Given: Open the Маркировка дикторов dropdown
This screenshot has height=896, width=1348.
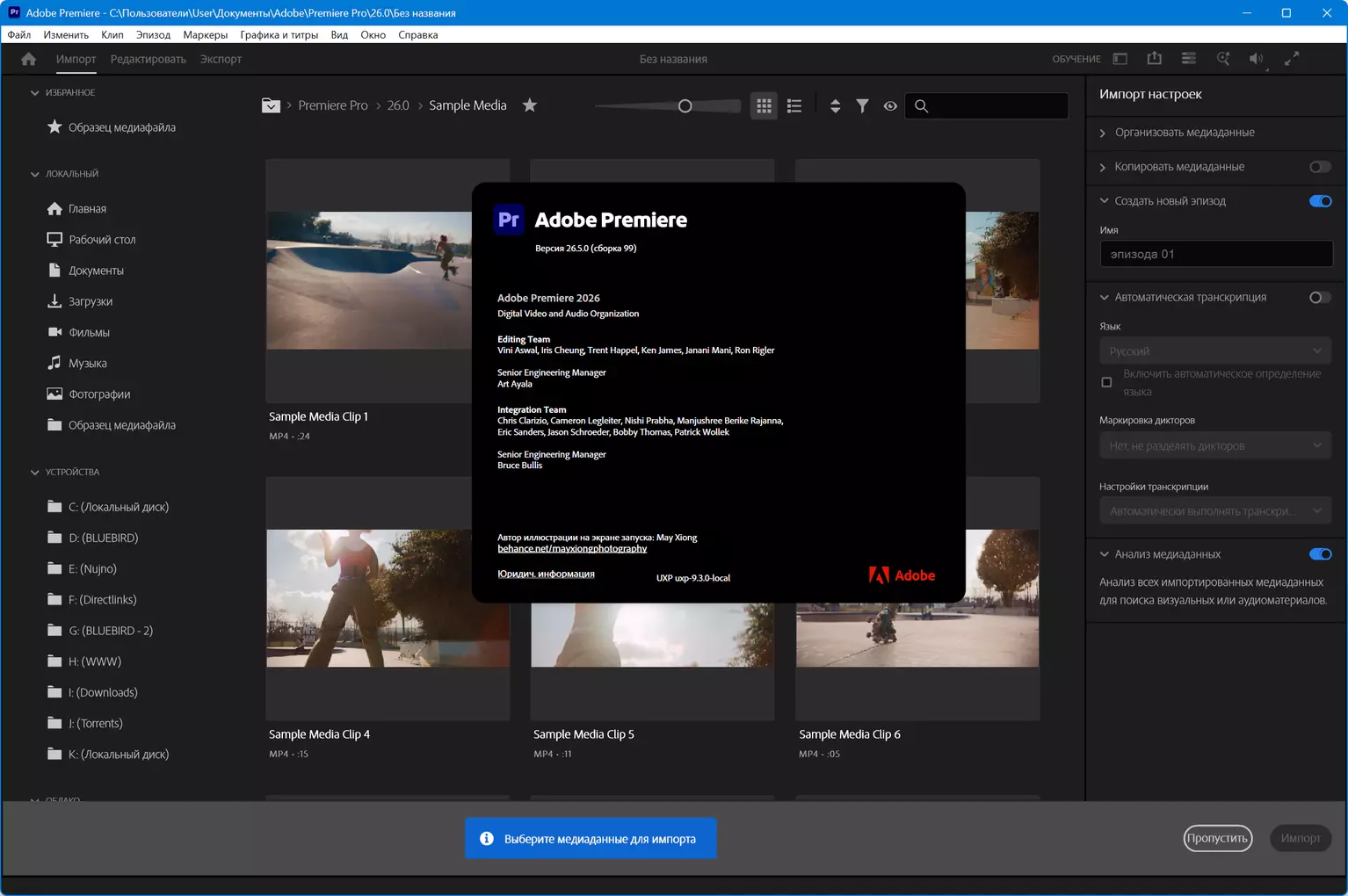Looking at the screenshot, I should point(1215,446).
